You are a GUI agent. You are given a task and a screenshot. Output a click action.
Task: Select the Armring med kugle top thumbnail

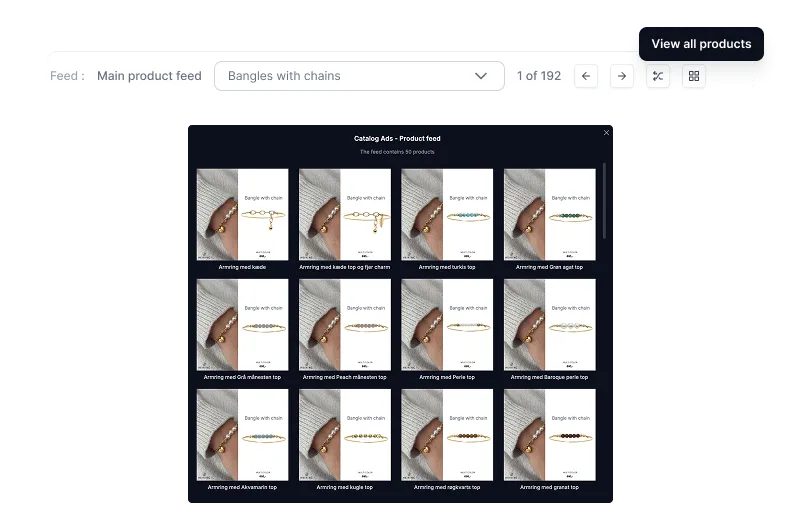click(345, 435)
